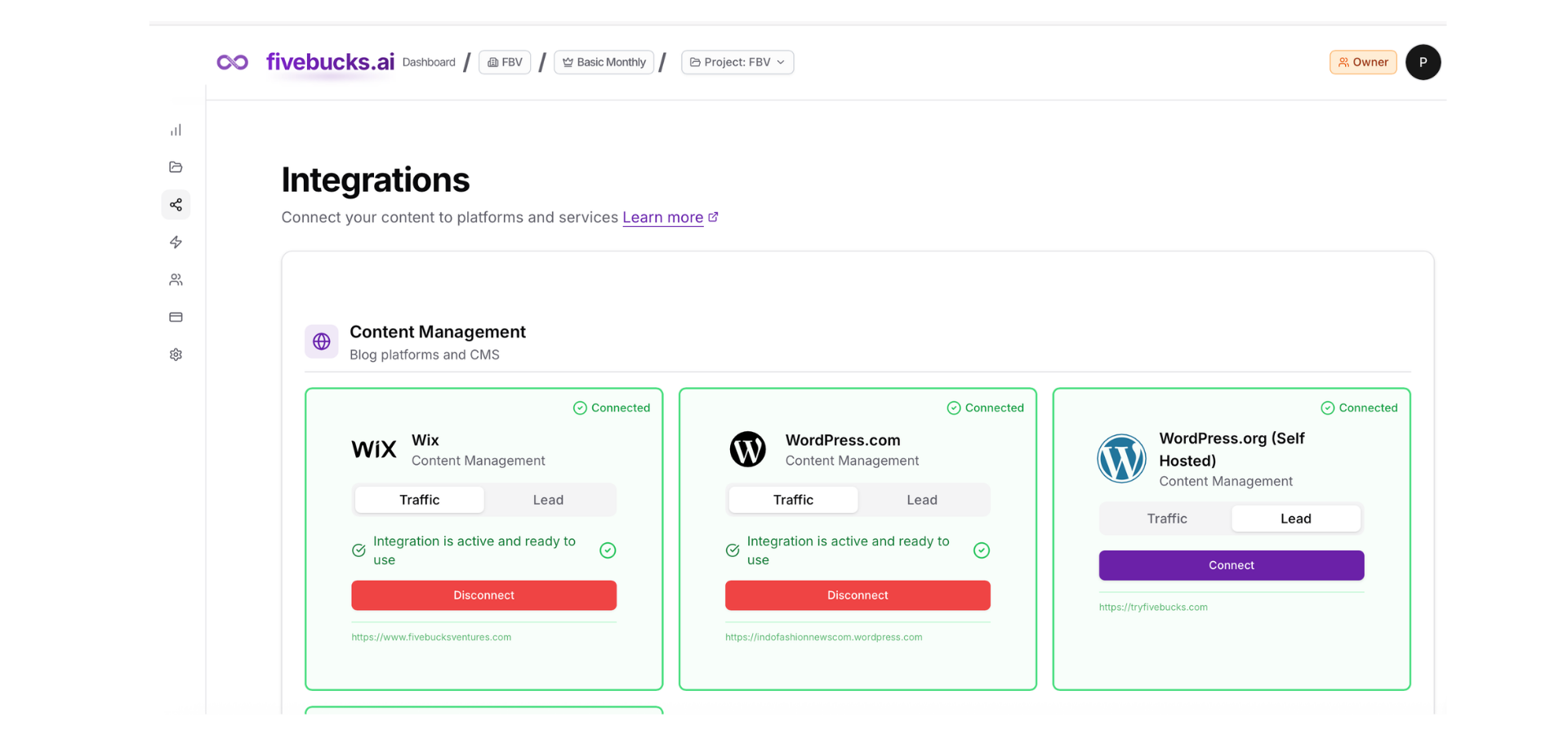
Task: Click the fivebucks.ai infinity logo
Action: 233,62
